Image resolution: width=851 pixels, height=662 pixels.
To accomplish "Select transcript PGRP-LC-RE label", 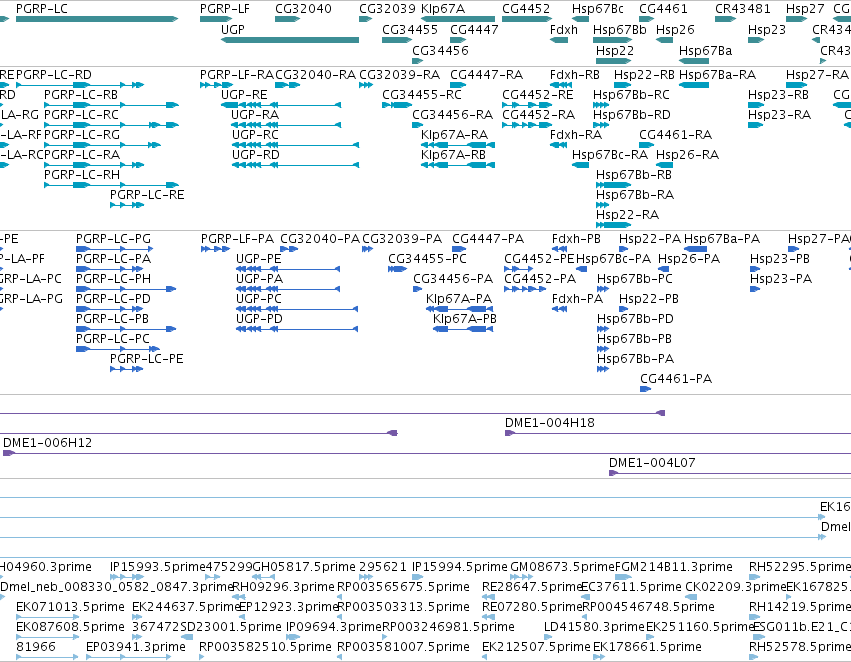I will [x=147, y=195].
